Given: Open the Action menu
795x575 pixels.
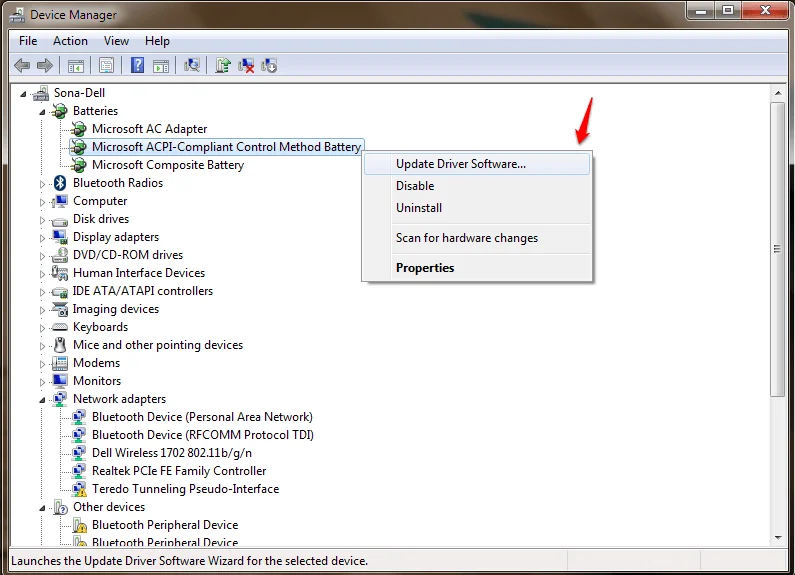Looking at the screenshot, I should [70, 41].
